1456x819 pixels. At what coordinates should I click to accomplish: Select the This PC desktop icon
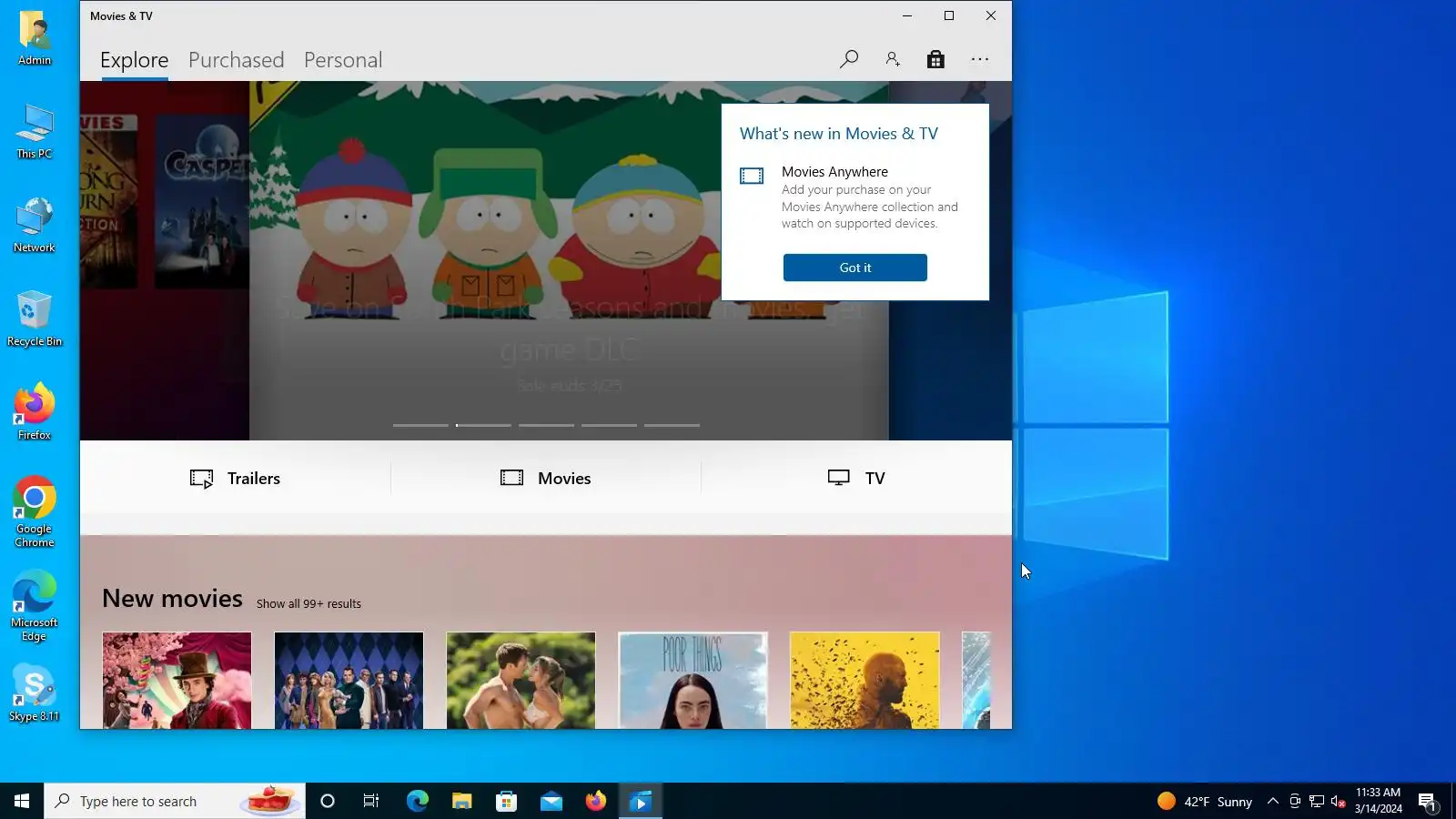[35, 132]
